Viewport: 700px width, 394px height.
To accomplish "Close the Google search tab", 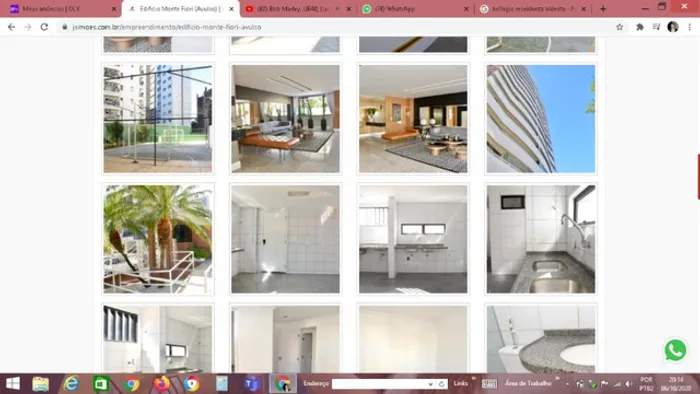I will [583, 9].
